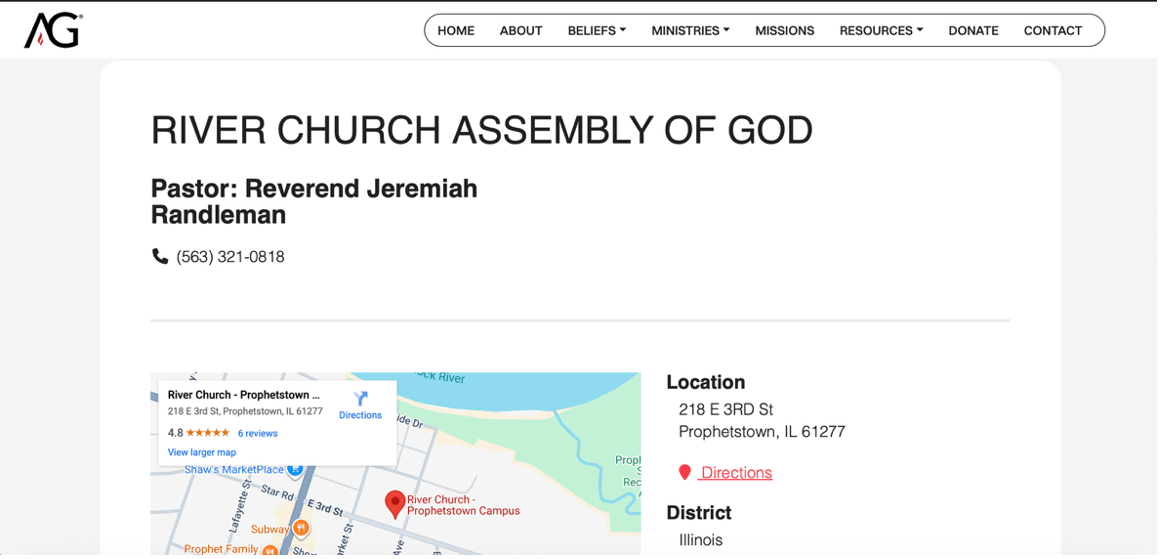Click the 6 reviews link

pos(258,433)
